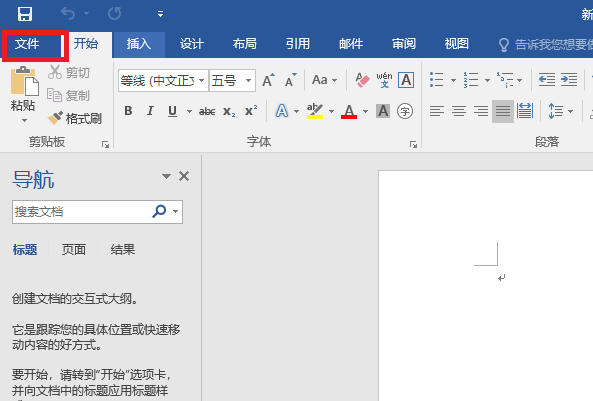Toggle Italic formatting
Image resolution: width=593 pixels, height=401 pixels.
[150, 111]
